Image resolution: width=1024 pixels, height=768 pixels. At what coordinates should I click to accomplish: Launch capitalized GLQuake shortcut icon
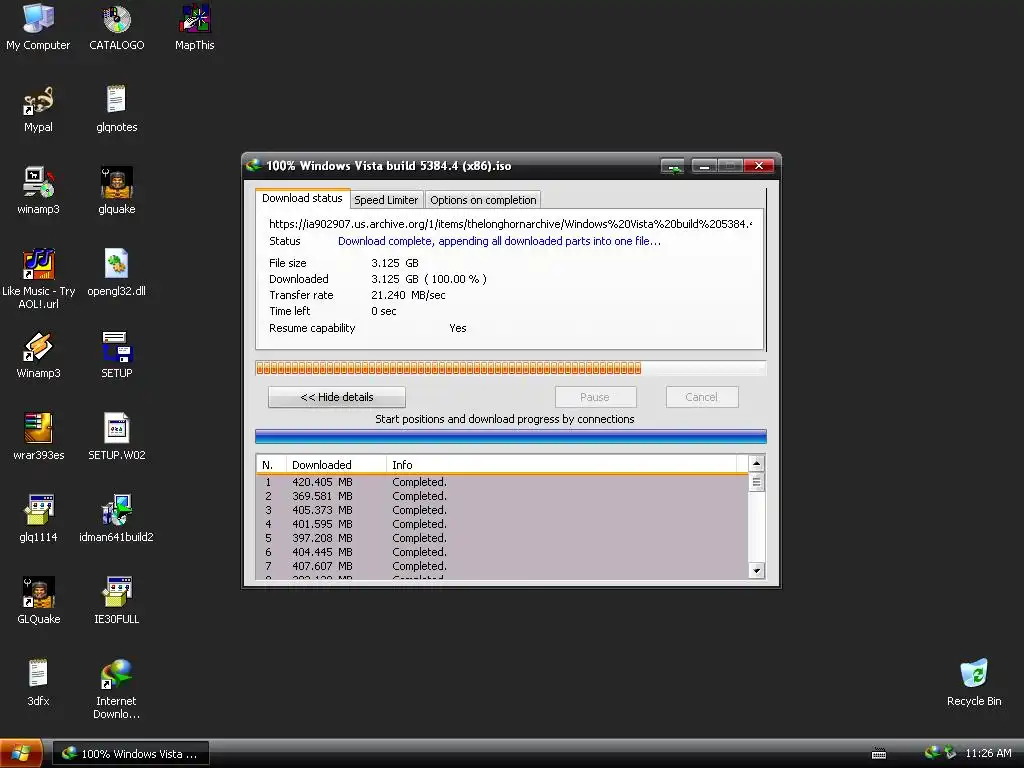[x=38, y=601]
